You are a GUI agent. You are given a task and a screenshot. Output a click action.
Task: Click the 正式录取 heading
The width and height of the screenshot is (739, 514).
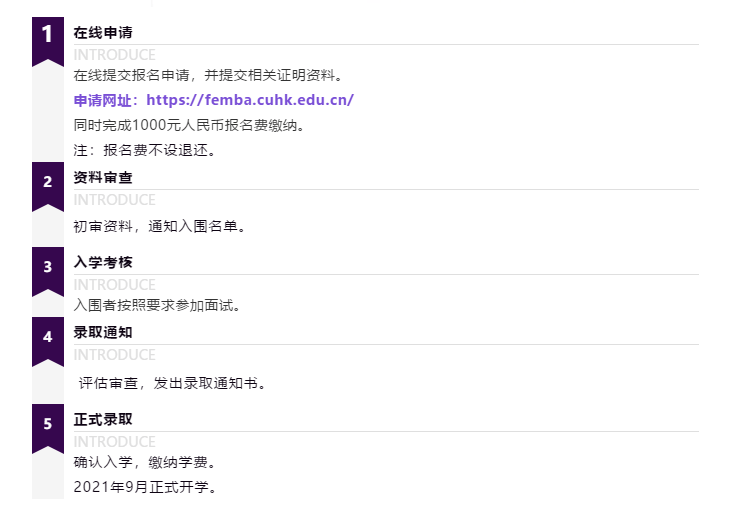pyautogui.click(x=103, y=419)
